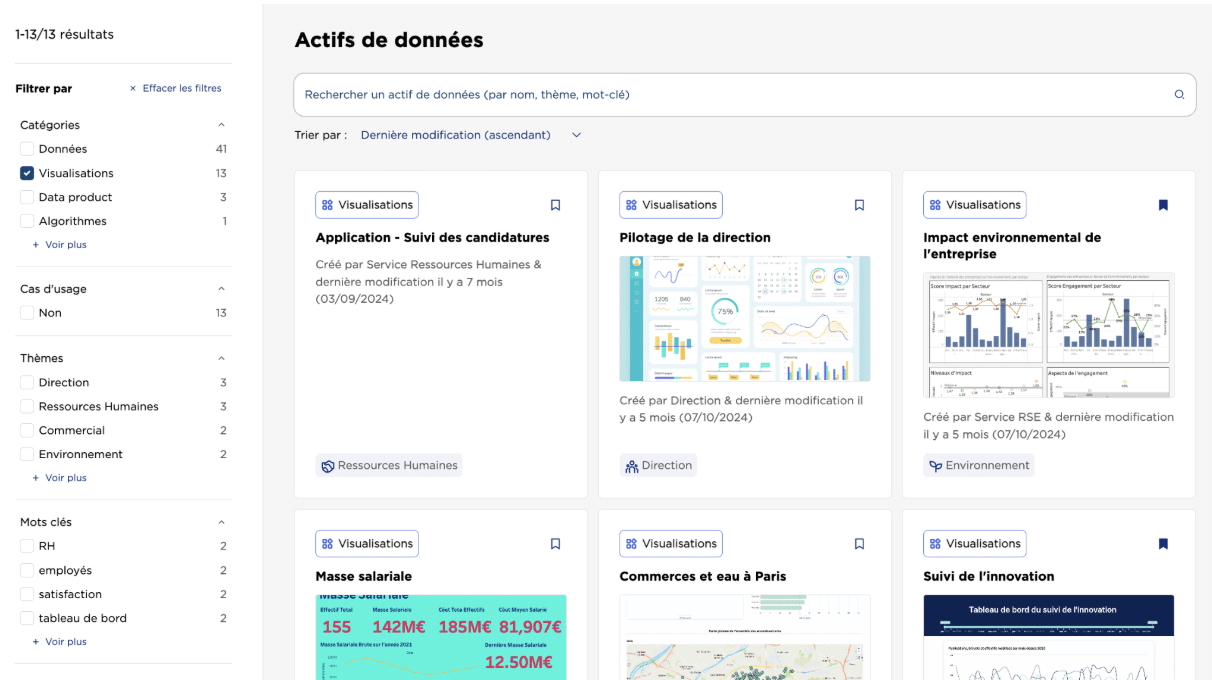Image resolution: width=1212 pixels, height=680 pixels.
Task: Click the search magnifier icon
Action: [x=1179, y=95]
